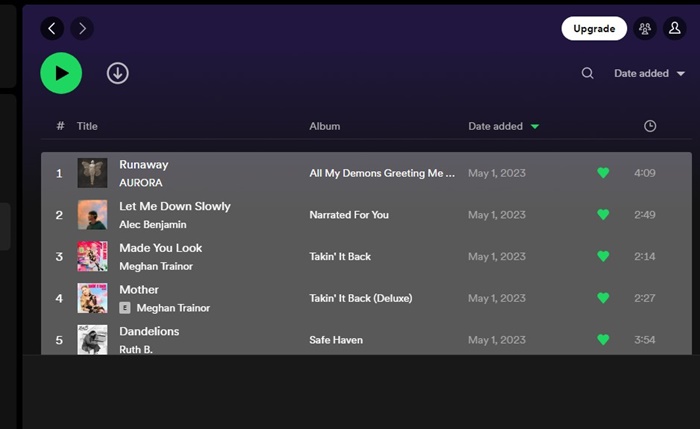Open the Meghan Trainor link under Mother
700x429 pixels.
[x=173, y=308]
